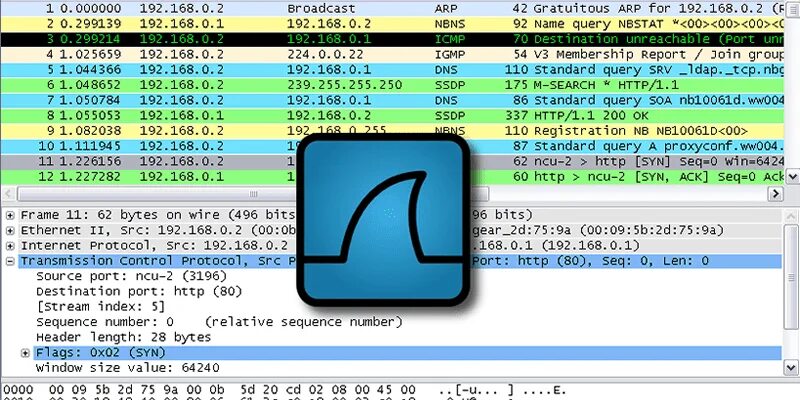Select 'Window size value: 64240' field

[128, 368]
